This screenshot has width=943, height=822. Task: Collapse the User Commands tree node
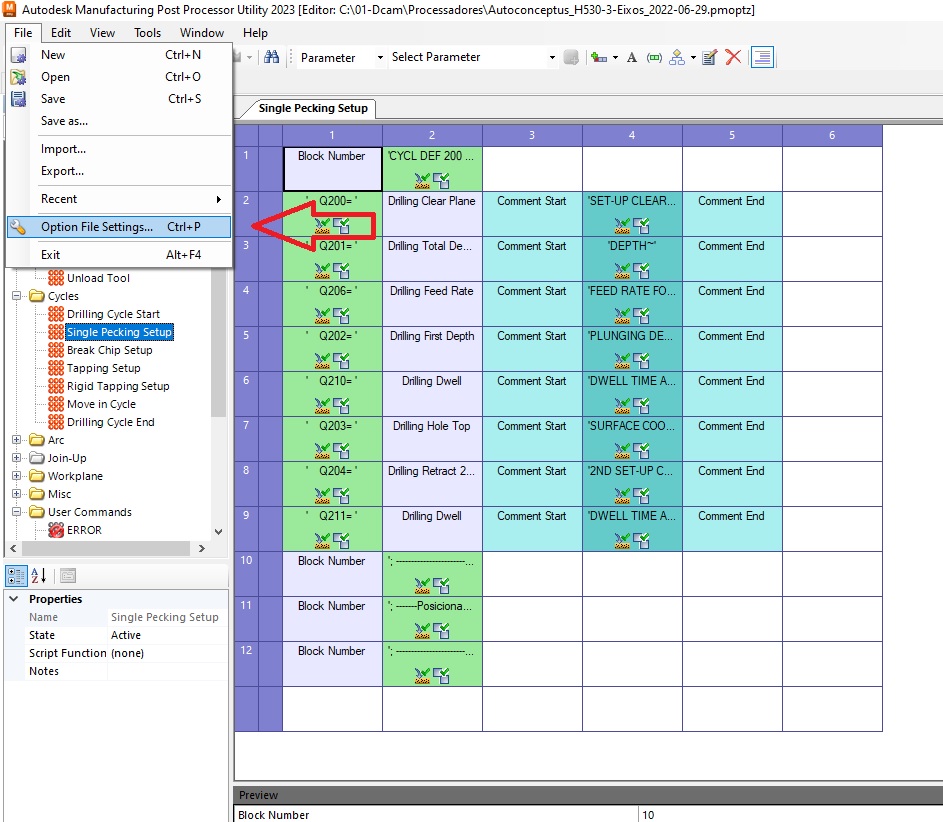(x=17, y=512)
